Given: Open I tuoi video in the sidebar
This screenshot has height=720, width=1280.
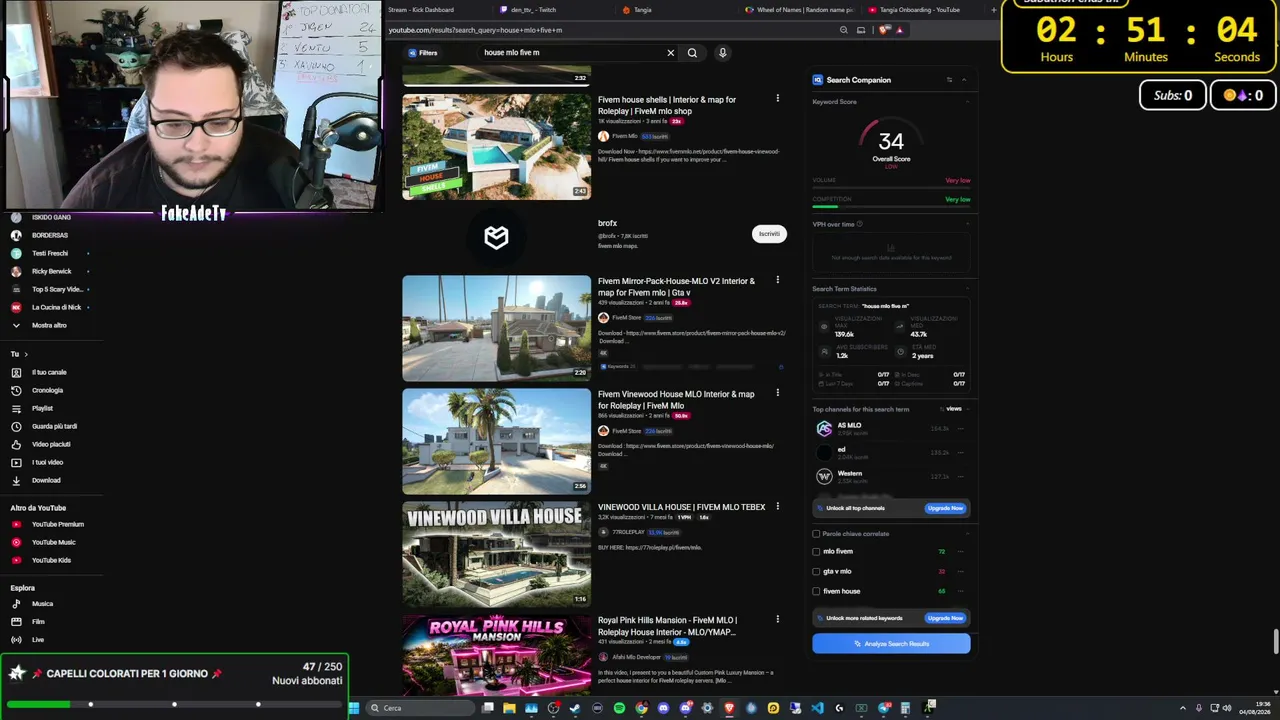Looking at the screenshot, I should click(x=47, y=462).
